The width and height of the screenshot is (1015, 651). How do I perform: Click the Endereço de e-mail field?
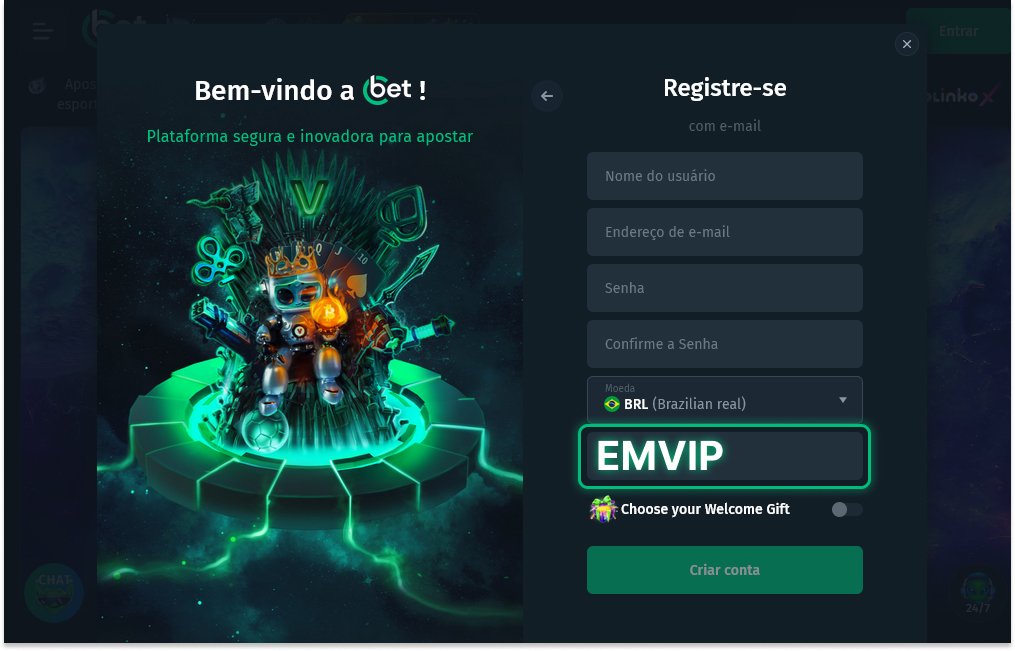724,232
